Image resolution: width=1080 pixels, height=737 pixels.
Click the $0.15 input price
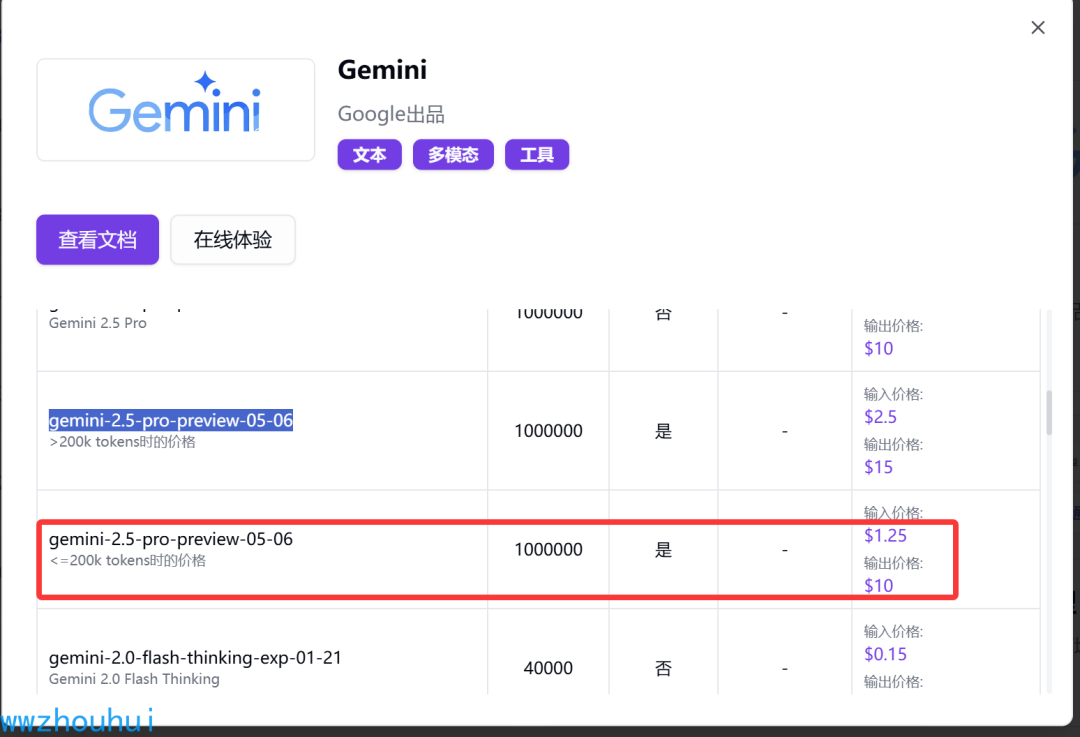(885, 654)
